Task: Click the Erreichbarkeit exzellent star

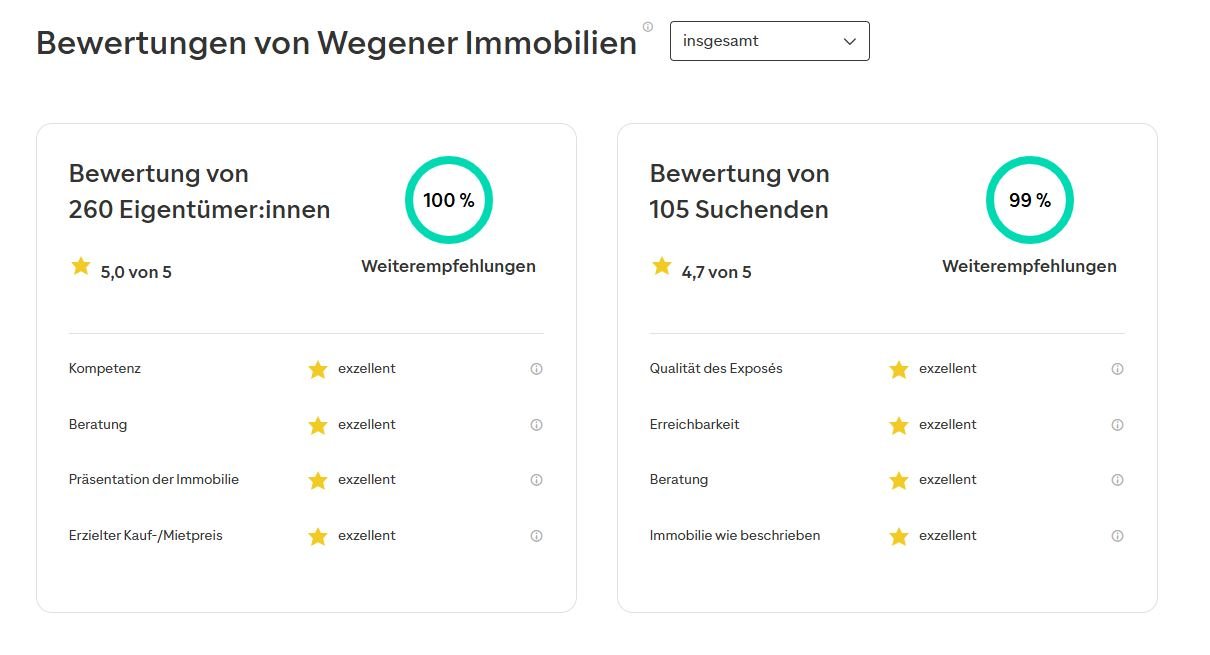Action: point(899,426)
